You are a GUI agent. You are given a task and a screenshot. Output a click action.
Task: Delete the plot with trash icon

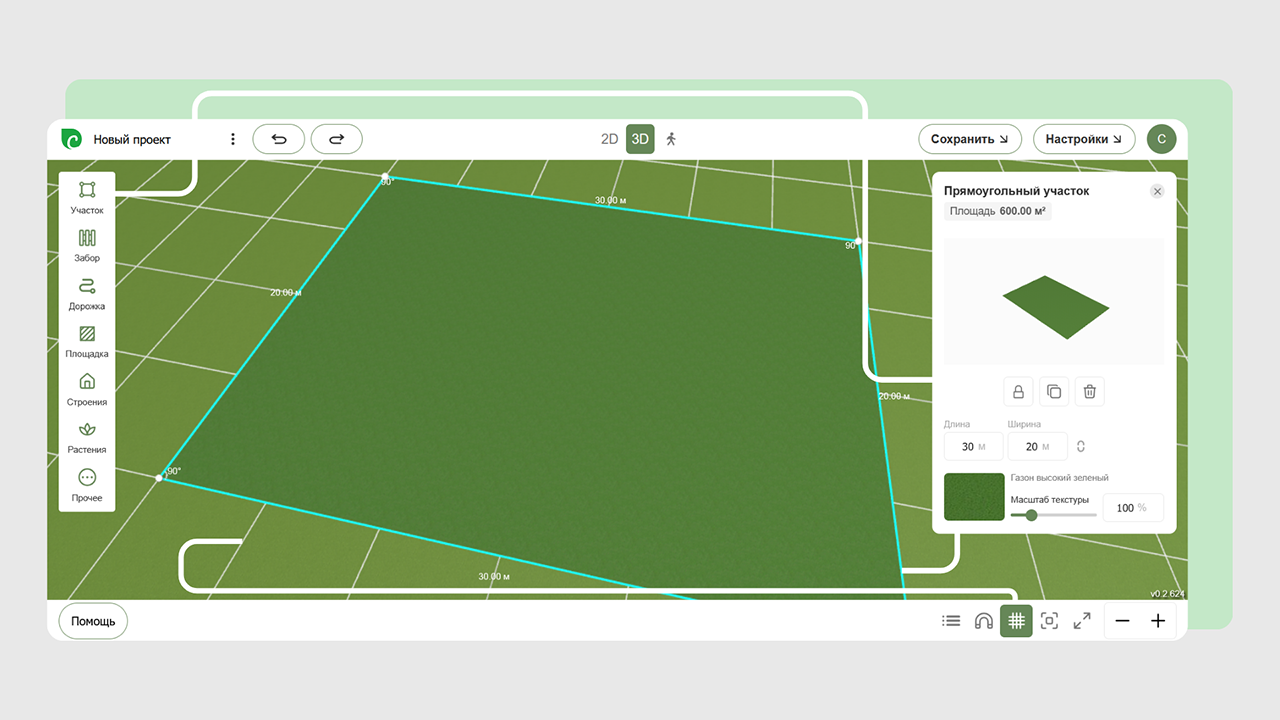click(1090, 392)
